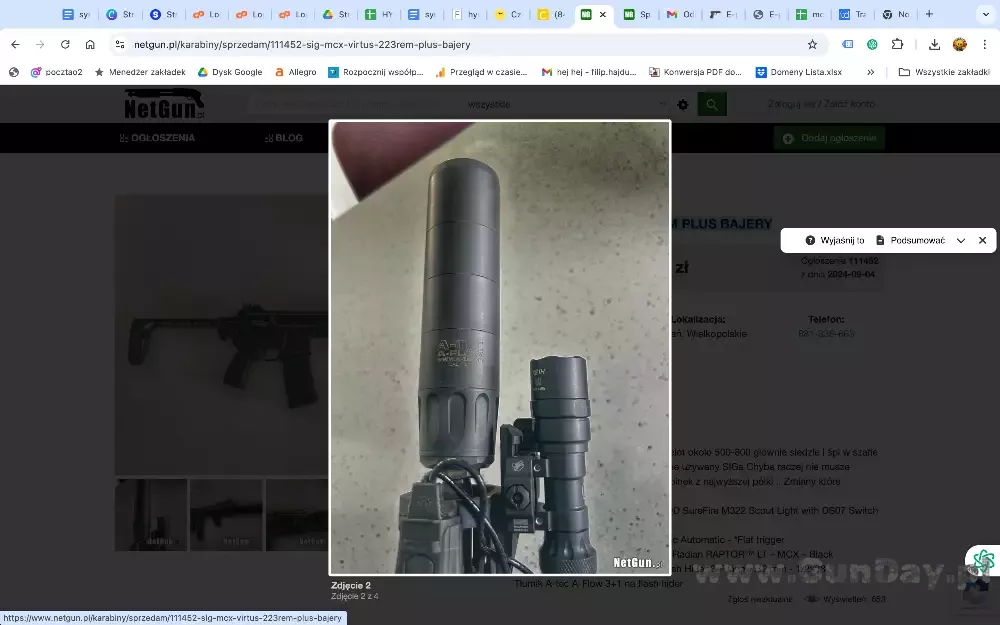
Task: Open the browser home page
Action: (90, 45)
